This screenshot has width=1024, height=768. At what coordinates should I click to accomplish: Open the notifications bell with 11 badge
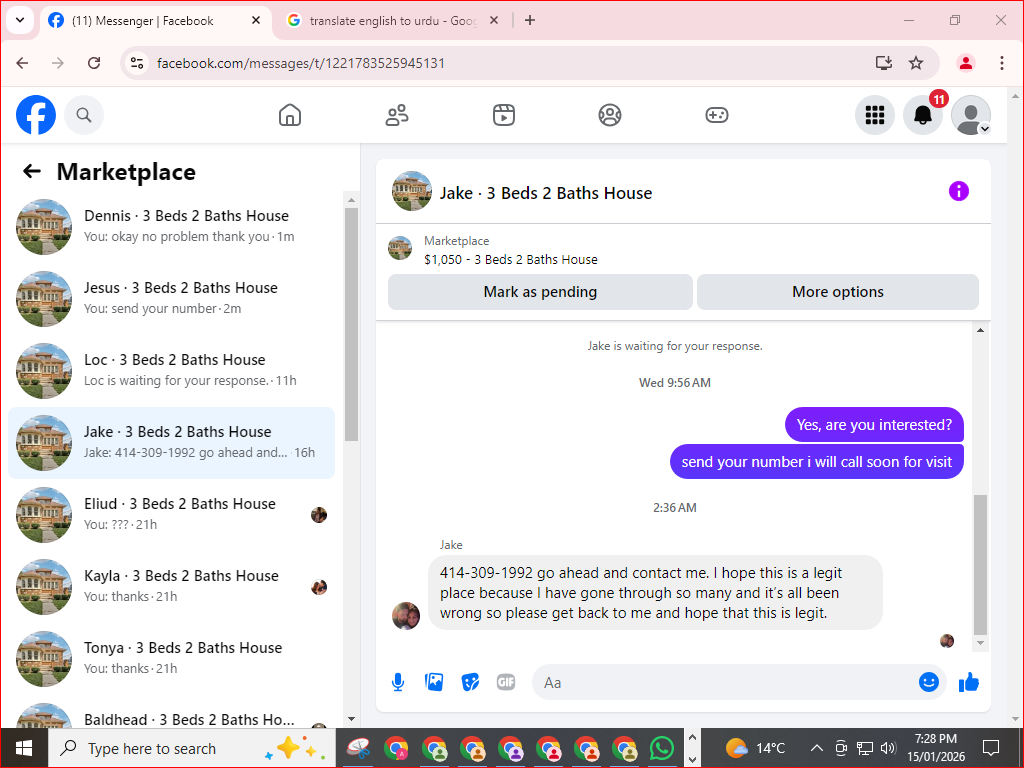tap(923, 115)
